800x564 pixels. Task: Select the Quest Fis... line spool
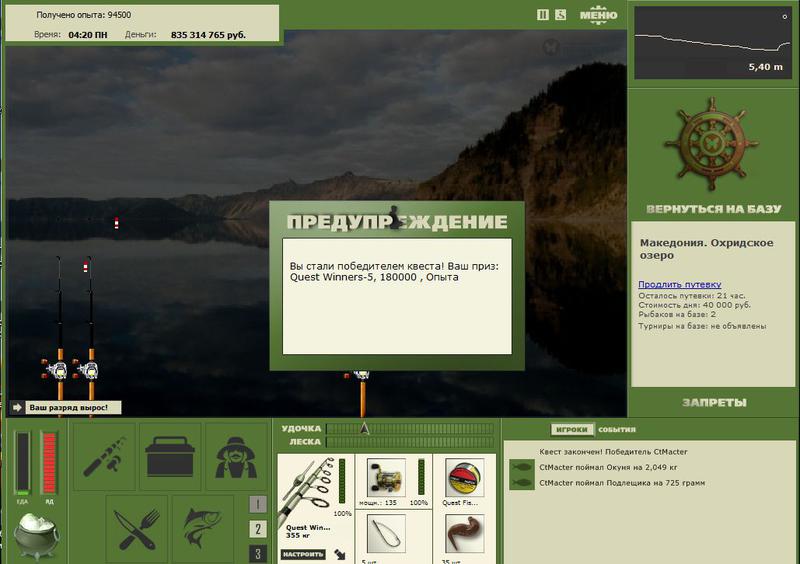coord(464,478)
